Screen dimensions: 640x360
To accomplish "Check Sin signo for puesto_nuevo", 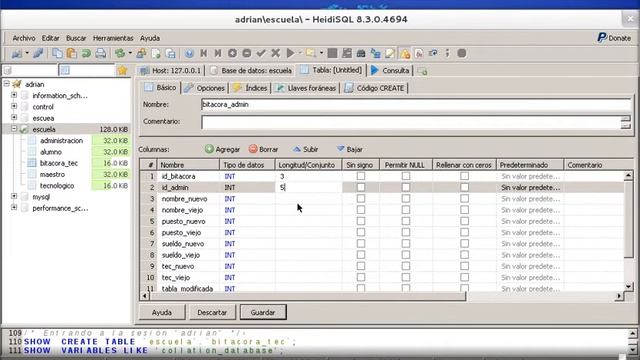I will coord(361,221).
